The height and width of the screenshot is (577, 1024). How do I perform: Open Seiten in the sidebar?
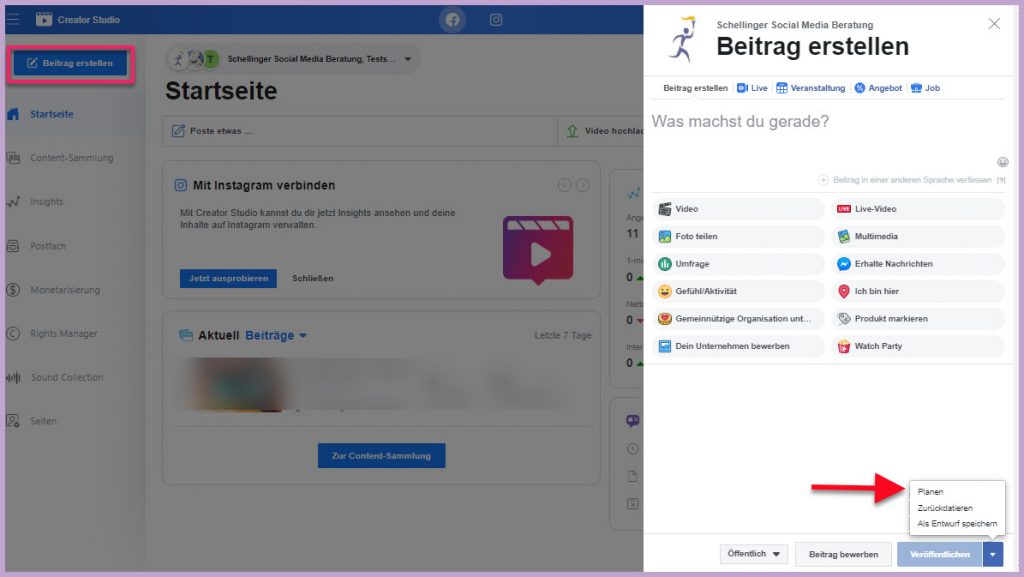coord(42,421)
